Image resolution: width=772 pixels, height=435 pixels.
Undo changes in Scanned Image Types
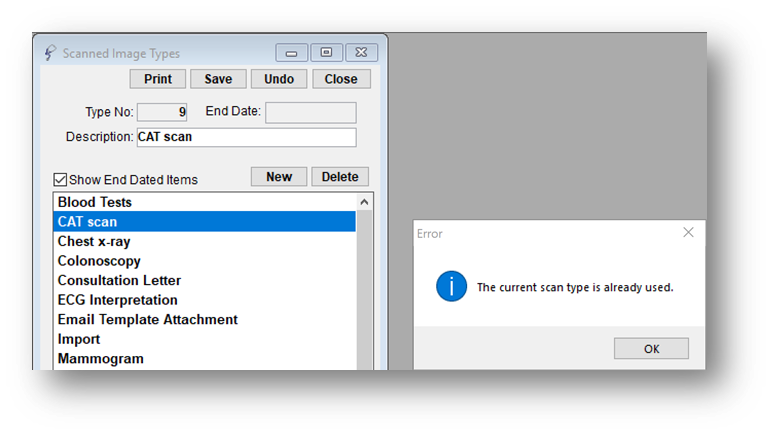[x=279, y=79]
